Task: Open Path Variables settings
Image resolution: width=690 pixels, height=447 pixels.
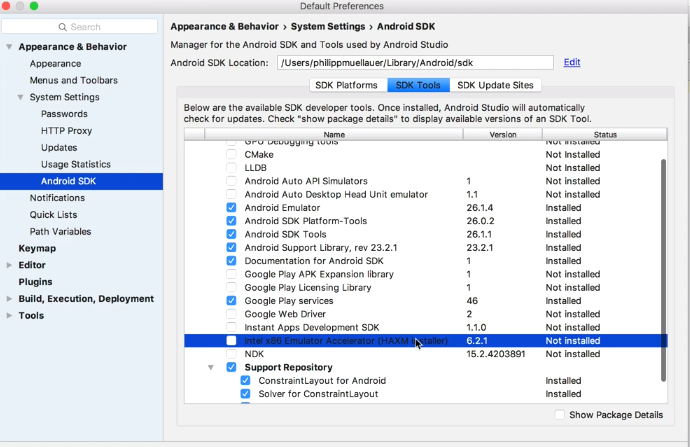Action: coord(60,231)
